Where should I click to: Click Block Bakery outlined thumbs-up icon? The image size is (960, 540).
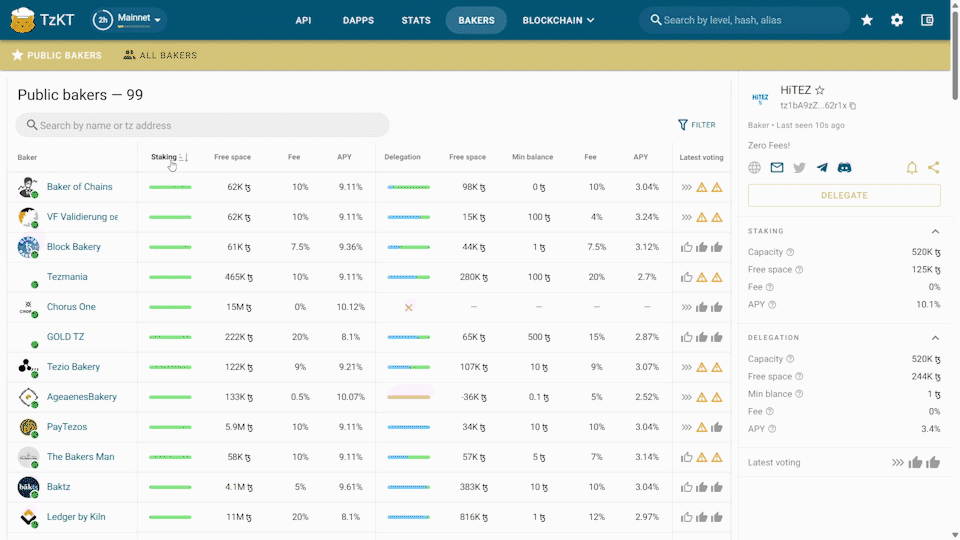pyautogui.click(x=686, y=247)
